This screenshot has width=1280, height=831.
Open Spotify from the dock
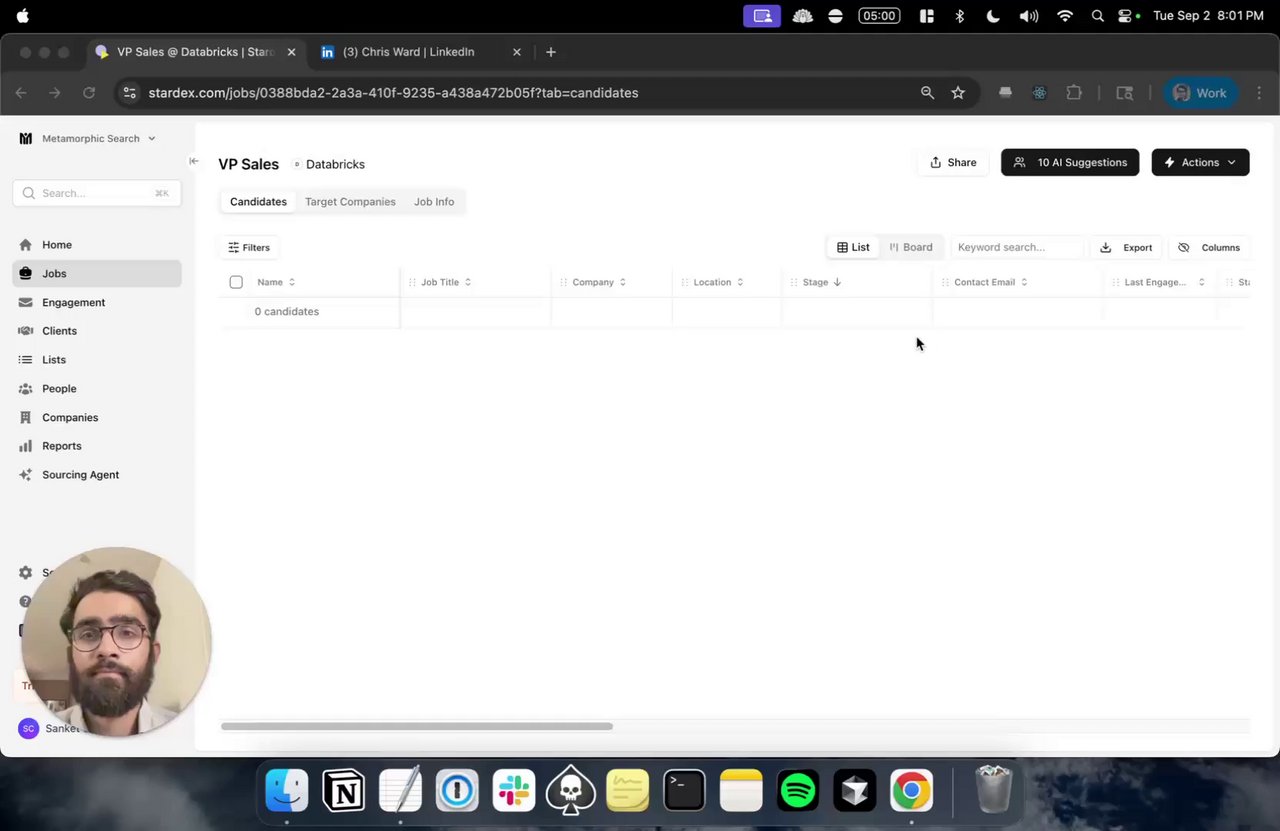click(x=798, y=791)
